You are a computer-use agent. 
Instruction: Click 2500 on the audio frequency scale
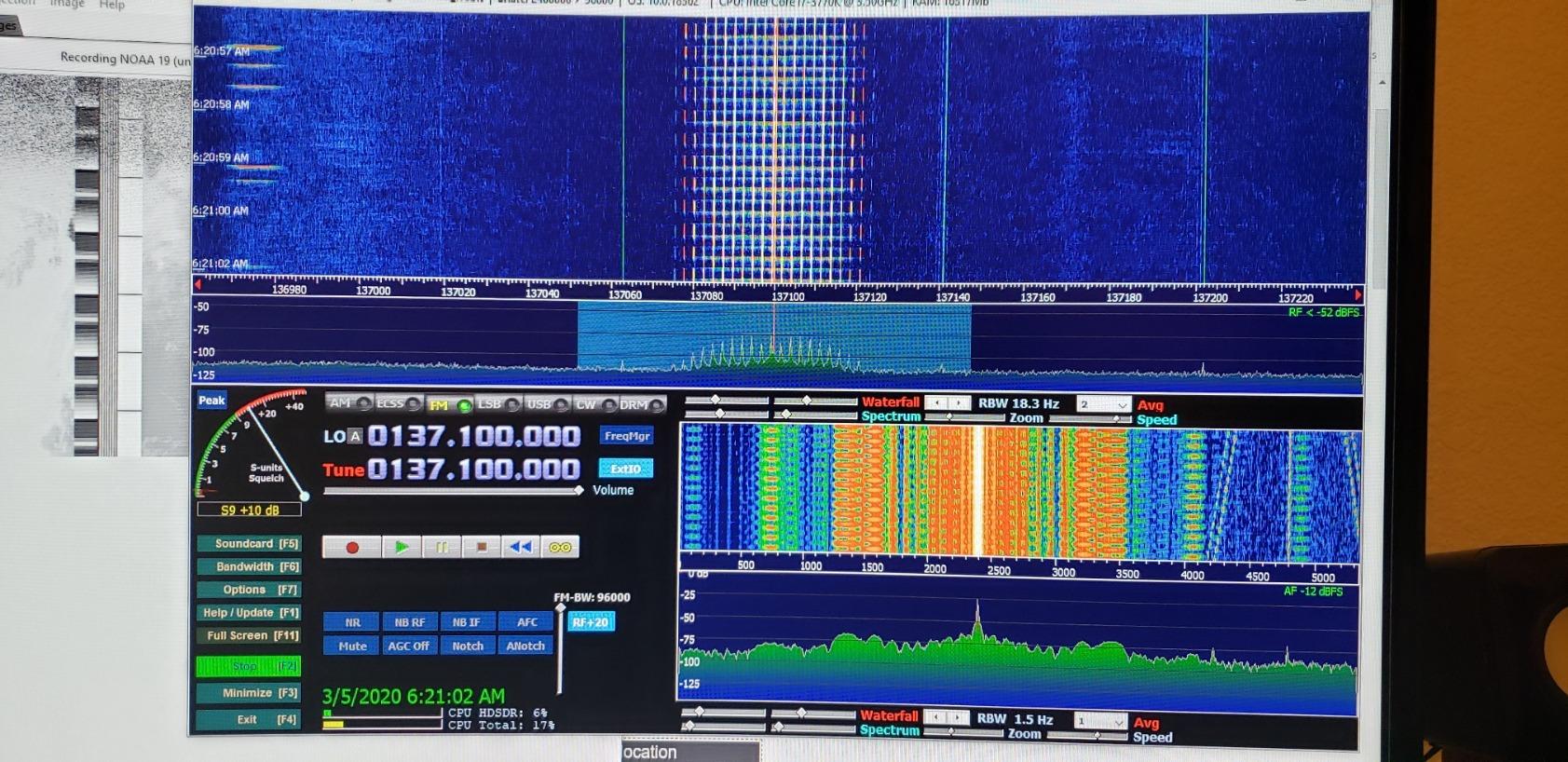998,570
